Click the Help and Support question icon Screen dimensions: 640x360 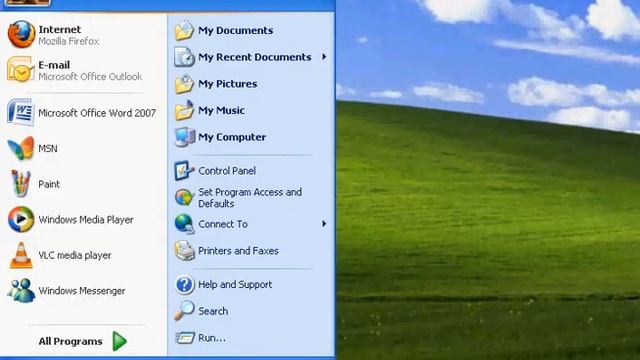(184, 284)
